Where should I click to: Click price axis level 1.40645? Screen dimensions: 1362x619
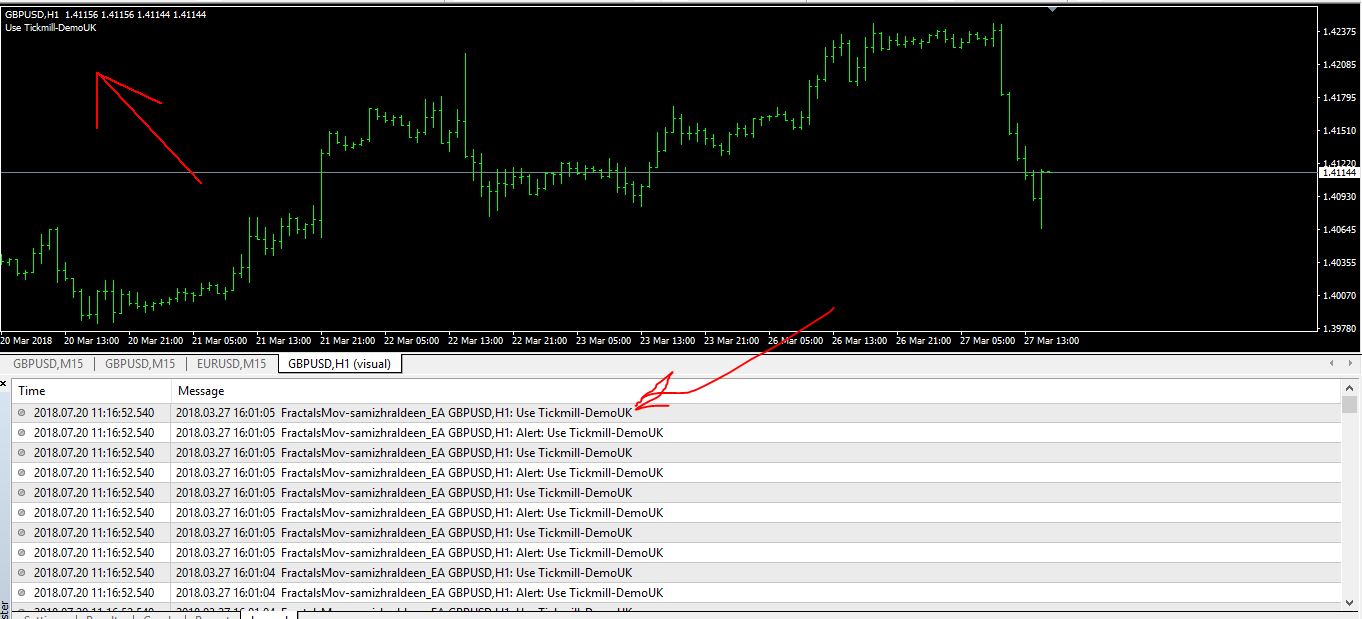point(1338,230)
